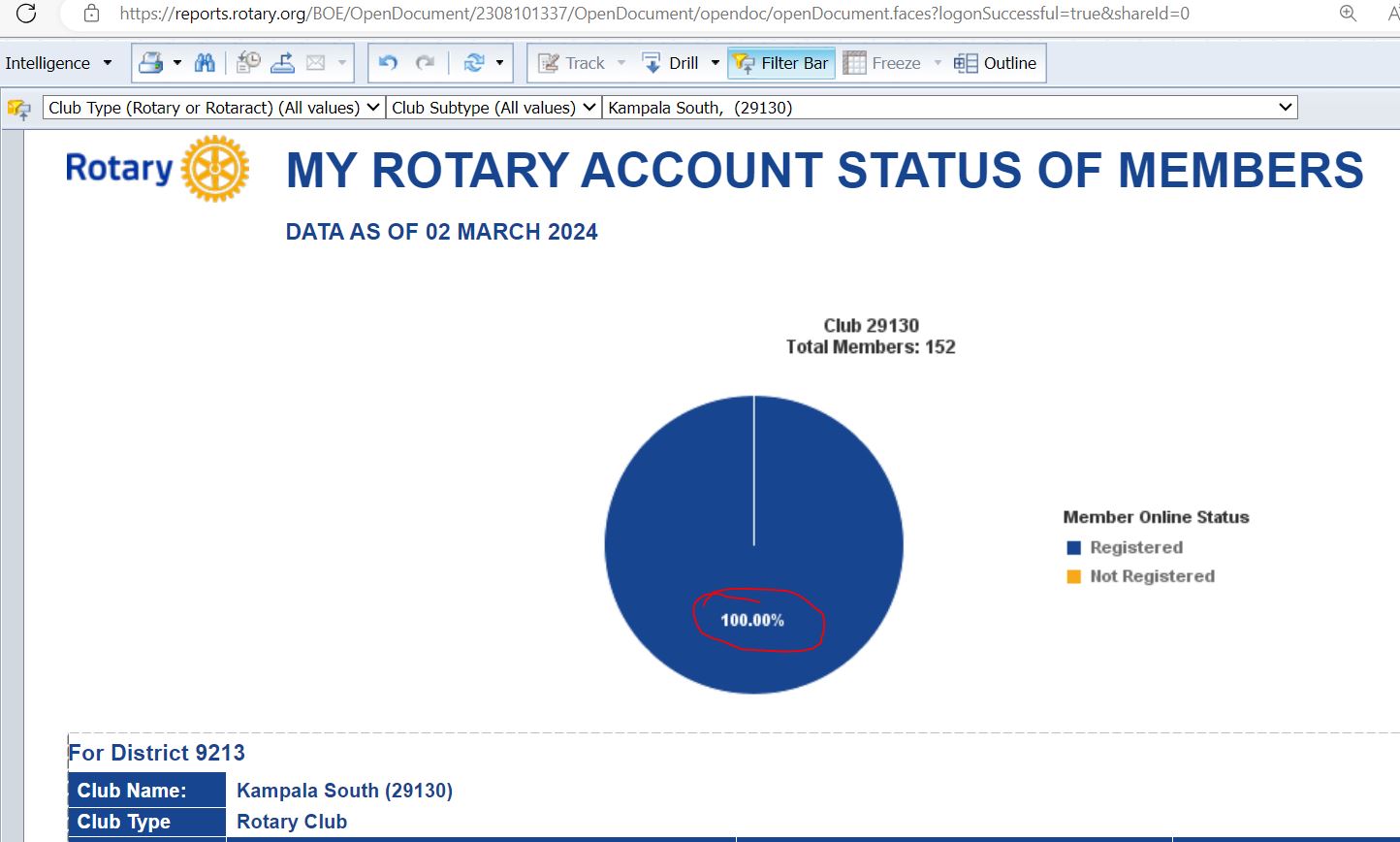The height and width of the screenshot is (842, 1400).
Task: Click the Club 29130 chart title
Action: click(x=872, y=325)
